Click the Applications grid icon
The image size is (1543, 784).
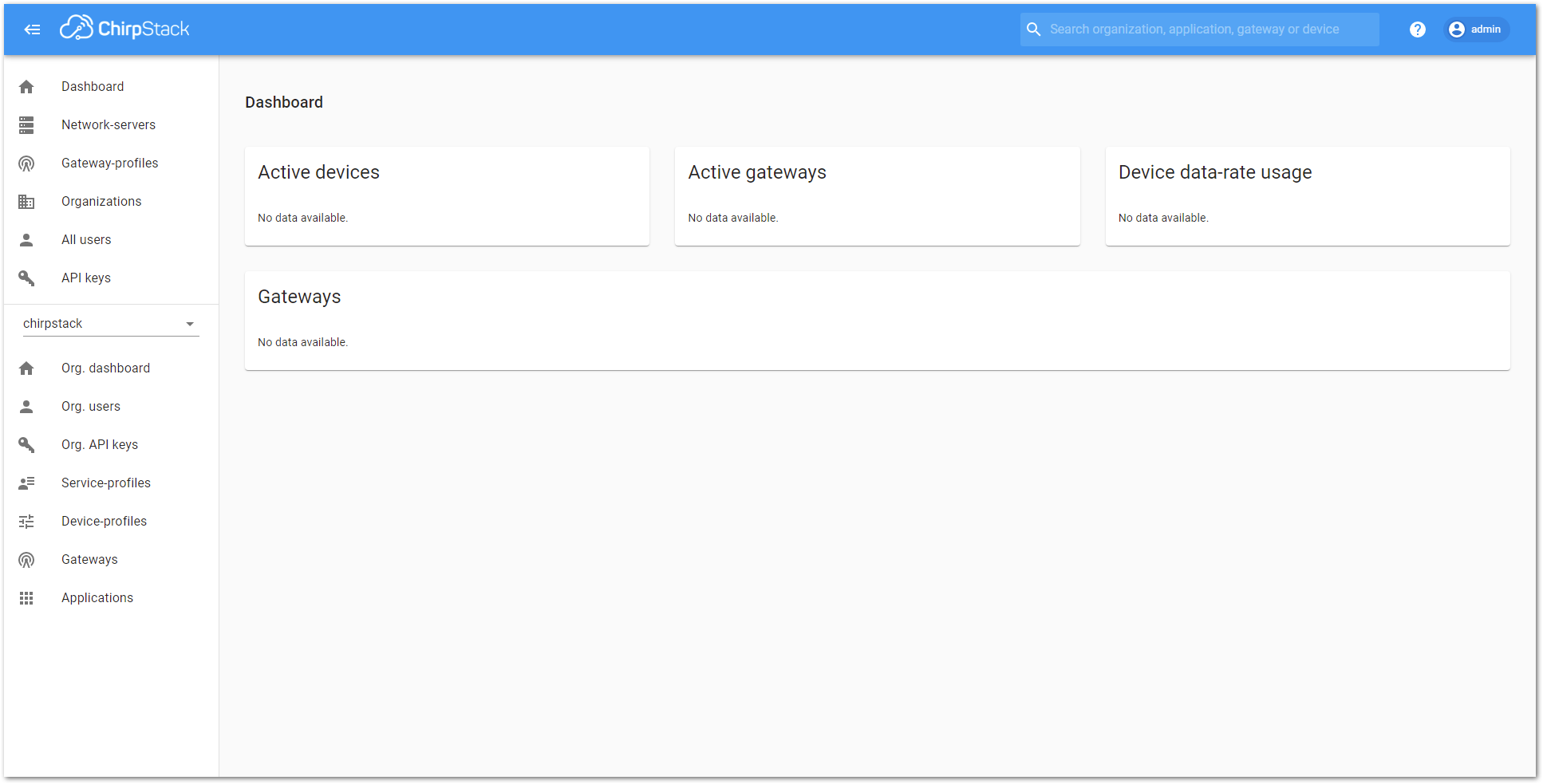26,598
